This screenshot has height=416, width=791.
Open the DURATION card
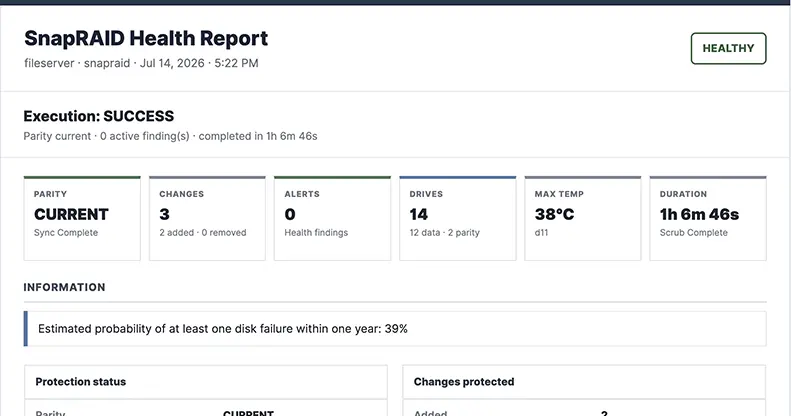[708, 218]
